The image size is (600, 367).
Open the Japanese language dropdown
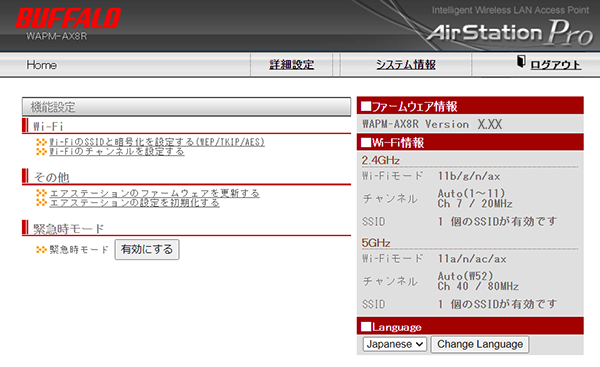pos(395,344)
